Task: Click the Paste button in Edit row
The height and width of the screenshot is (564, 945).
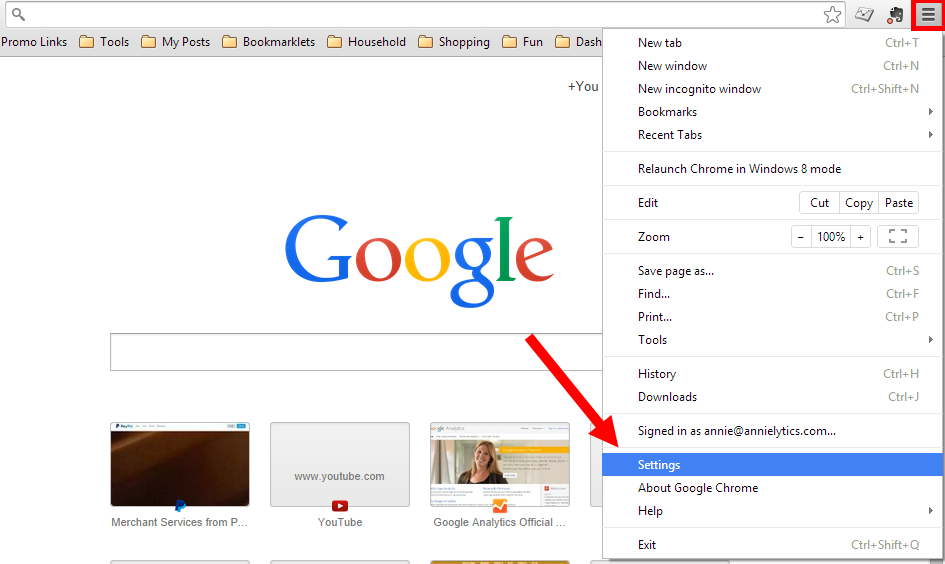Action: click(899, 202)
